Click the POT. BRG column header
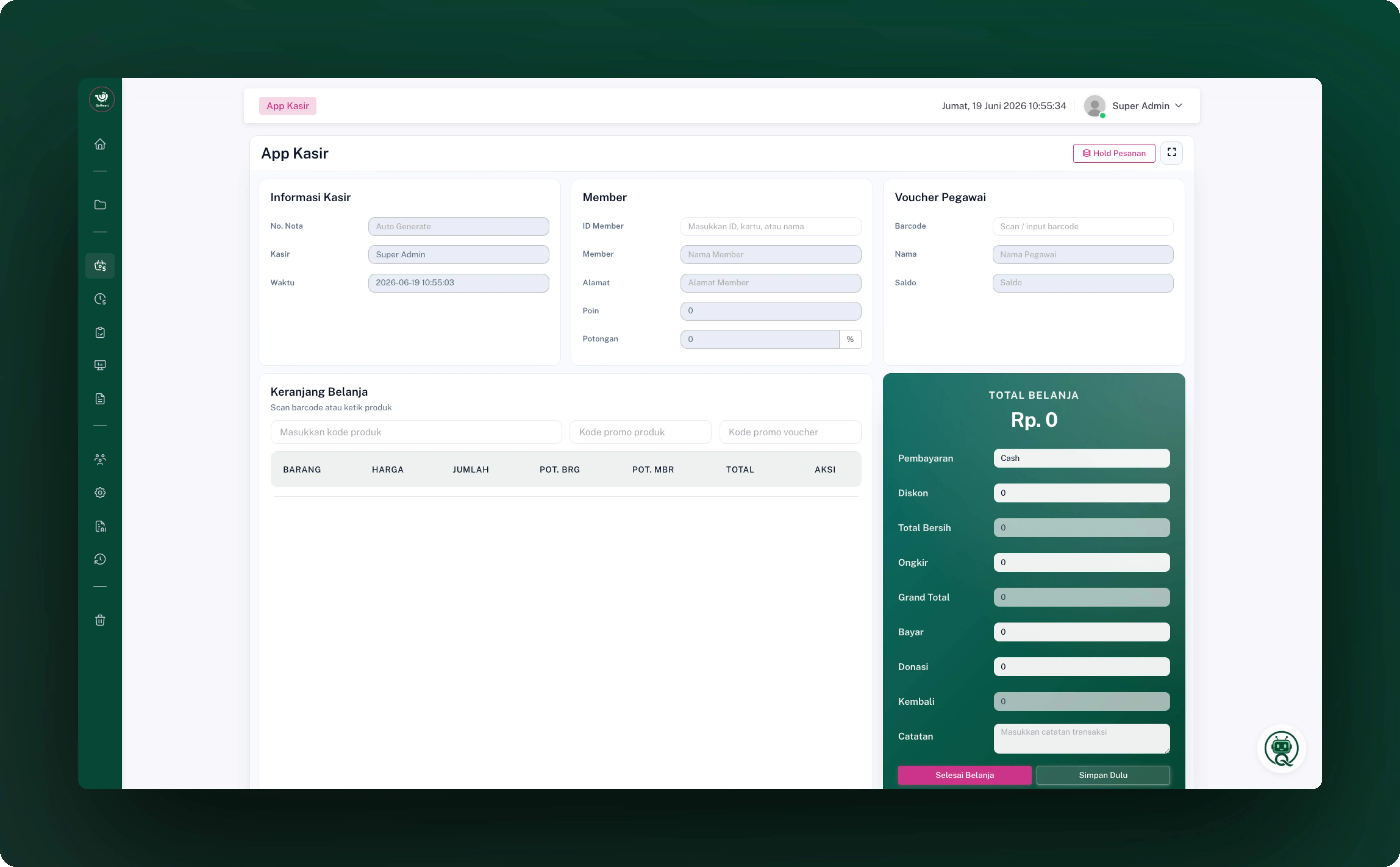The width and height of the screenshot is (1400, 867). (560, 470)
